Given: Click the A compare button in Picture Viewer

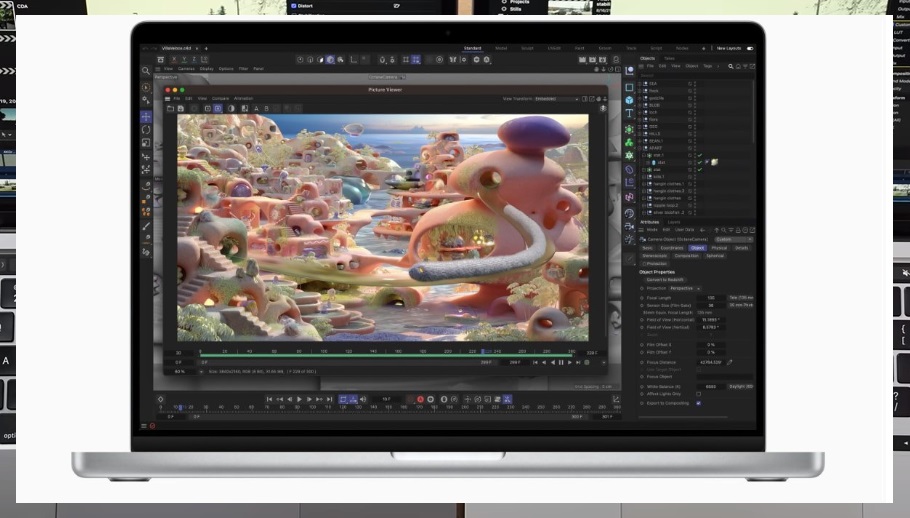Looking at the screenshot, I should pos(257,108).
